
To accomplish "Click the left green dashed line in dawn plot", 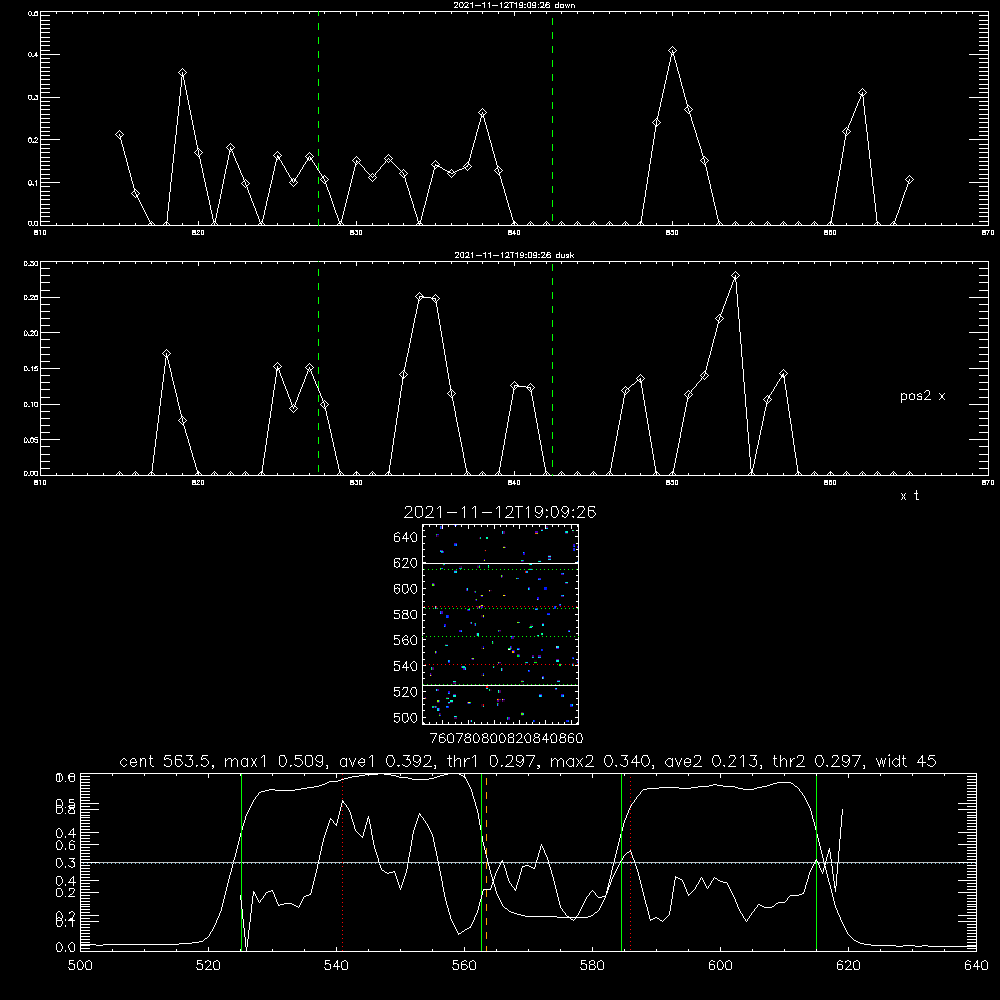I will 318,118.
